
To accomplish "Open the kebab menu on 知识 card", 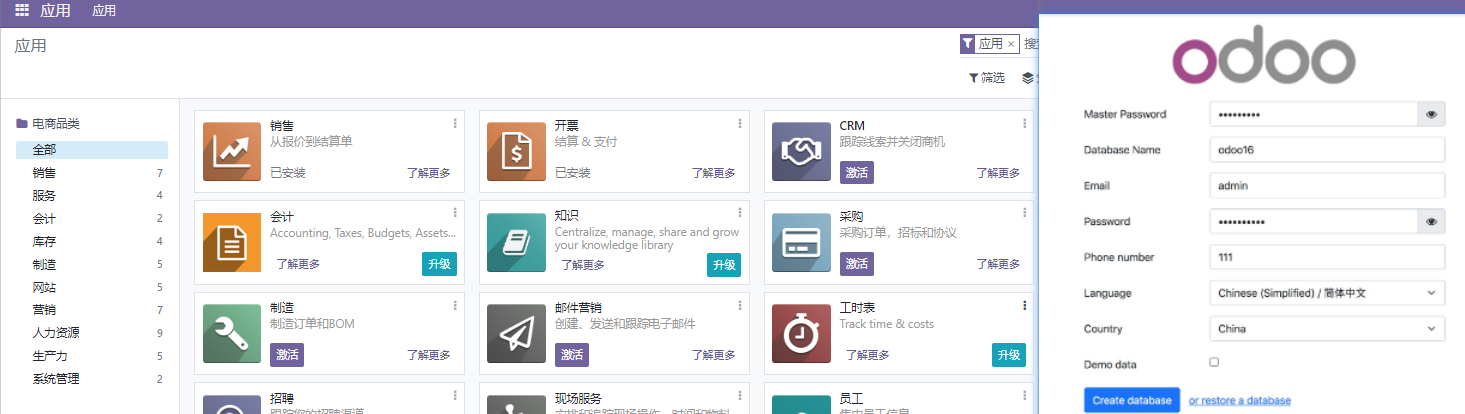I will pyautogui.click(x=740, y=213).
